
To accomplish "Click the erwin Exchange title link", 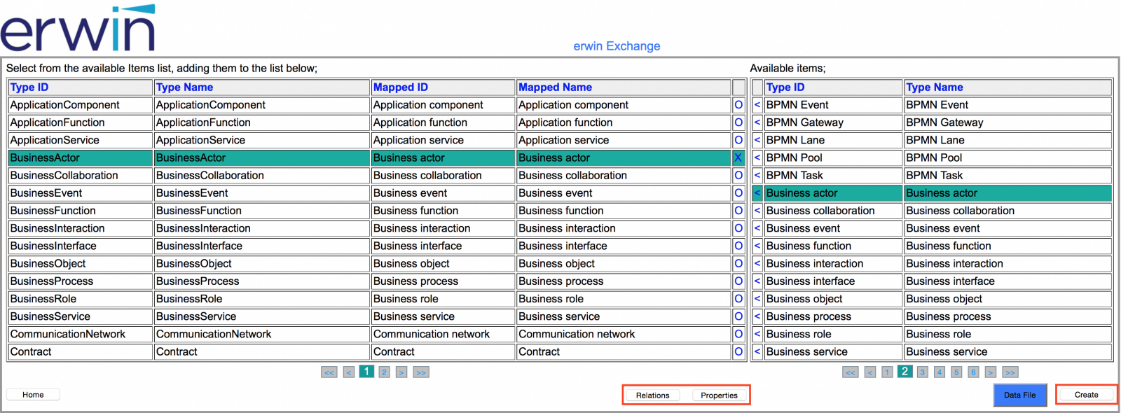I will pos(617,46).
